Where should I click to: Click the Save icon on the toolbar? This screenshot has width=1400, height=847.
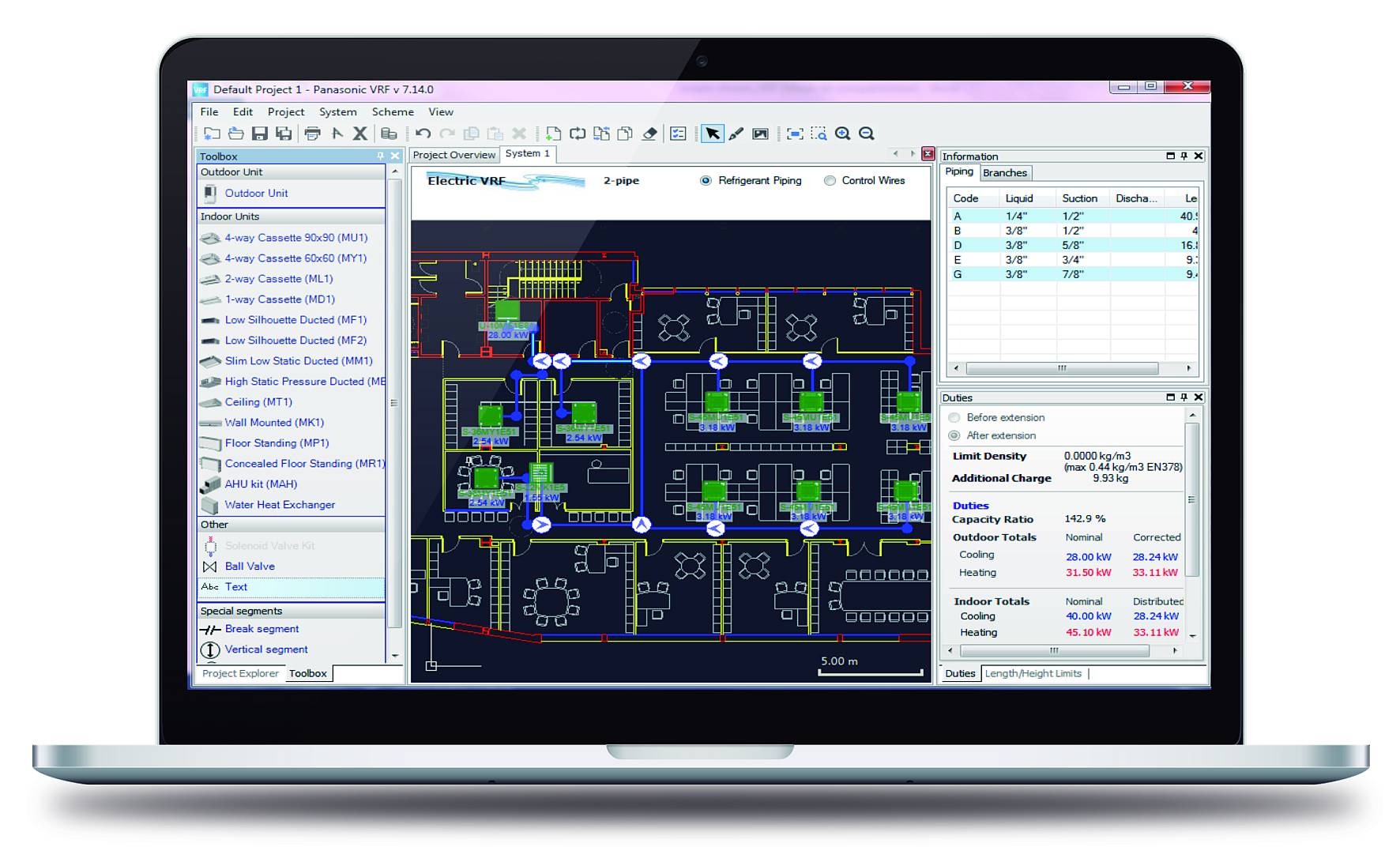click(x=261, y=134)
